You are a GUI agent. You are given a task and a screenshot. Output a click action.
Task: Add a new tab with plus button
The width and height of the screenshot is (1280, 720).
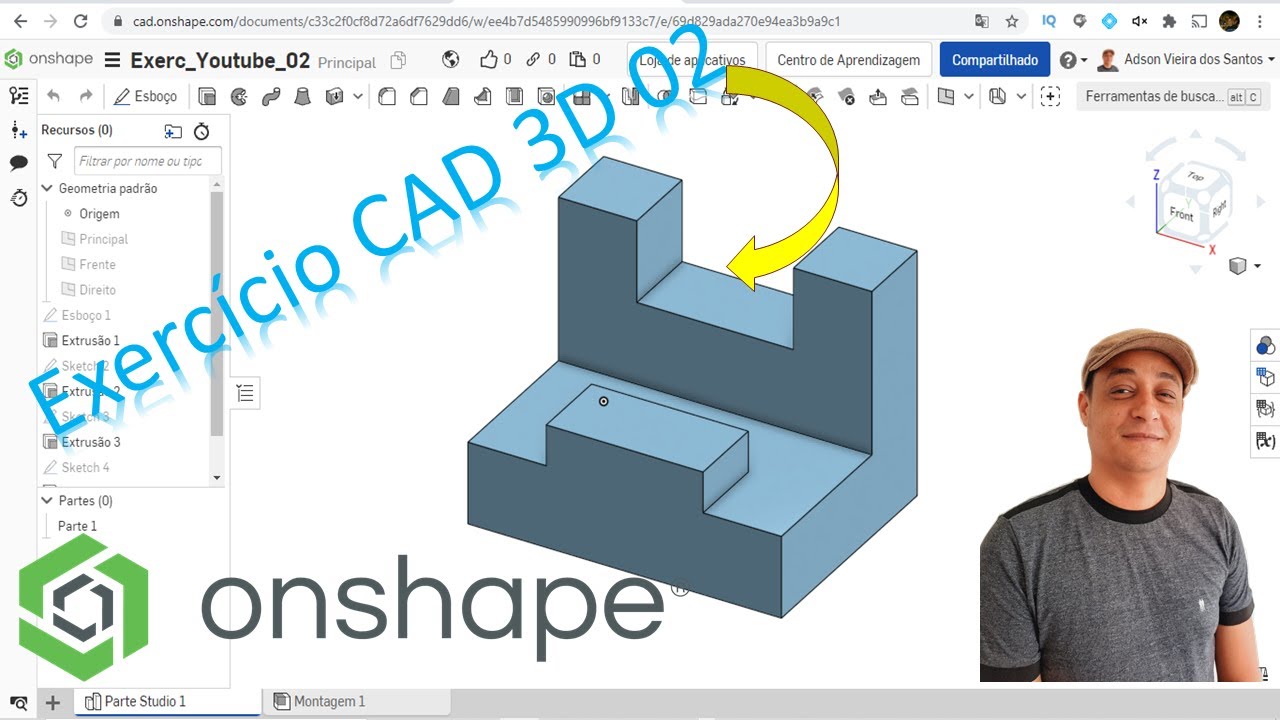(53, 702)
